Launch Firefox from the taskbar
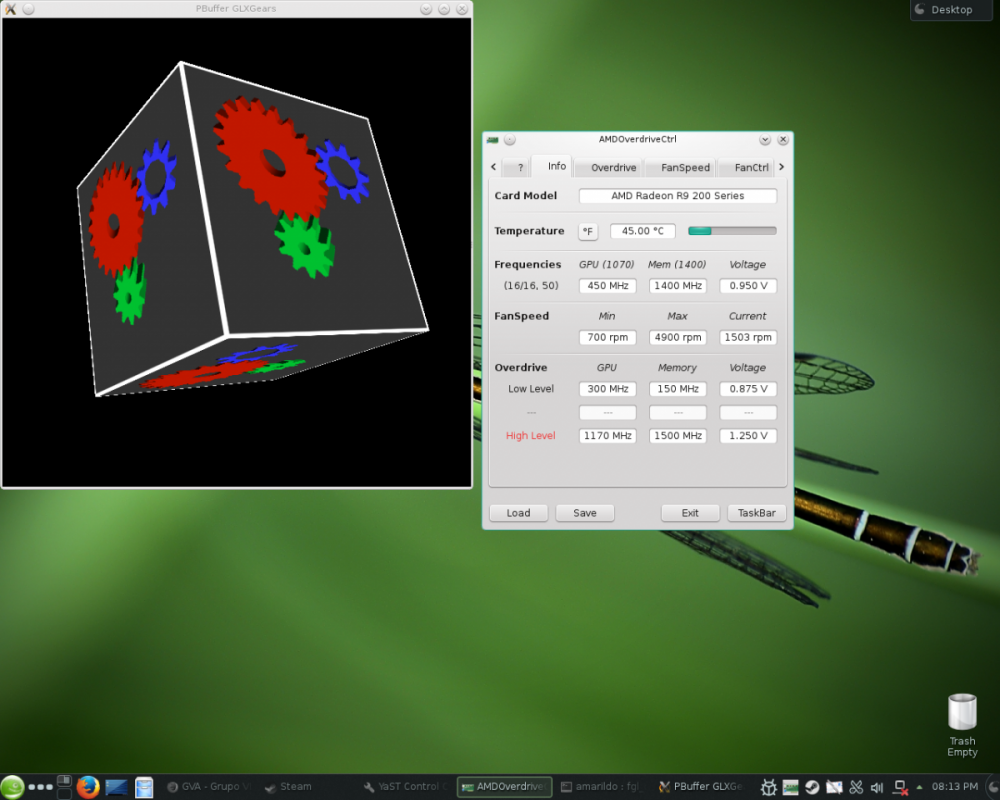Screen dimensions: 1000x800 (88, 787)
